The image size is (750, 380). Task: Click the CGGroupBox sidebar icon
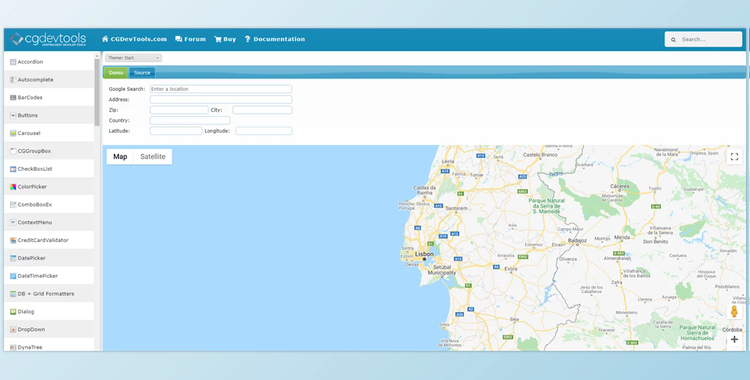13,151
